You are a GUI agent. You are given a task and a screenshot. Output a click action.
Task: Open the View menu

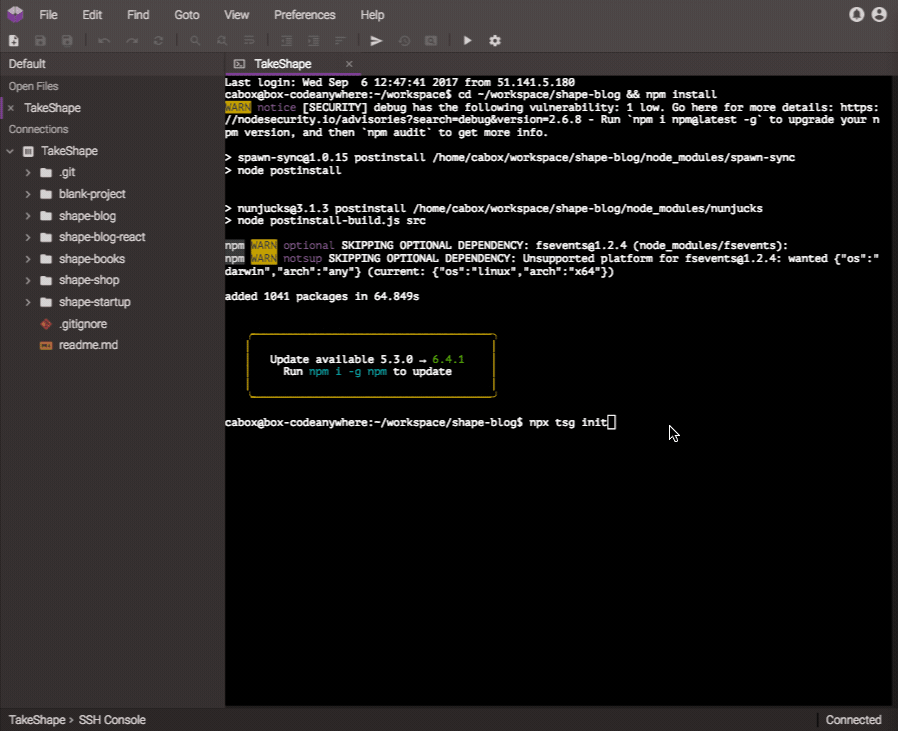(237, 15)
